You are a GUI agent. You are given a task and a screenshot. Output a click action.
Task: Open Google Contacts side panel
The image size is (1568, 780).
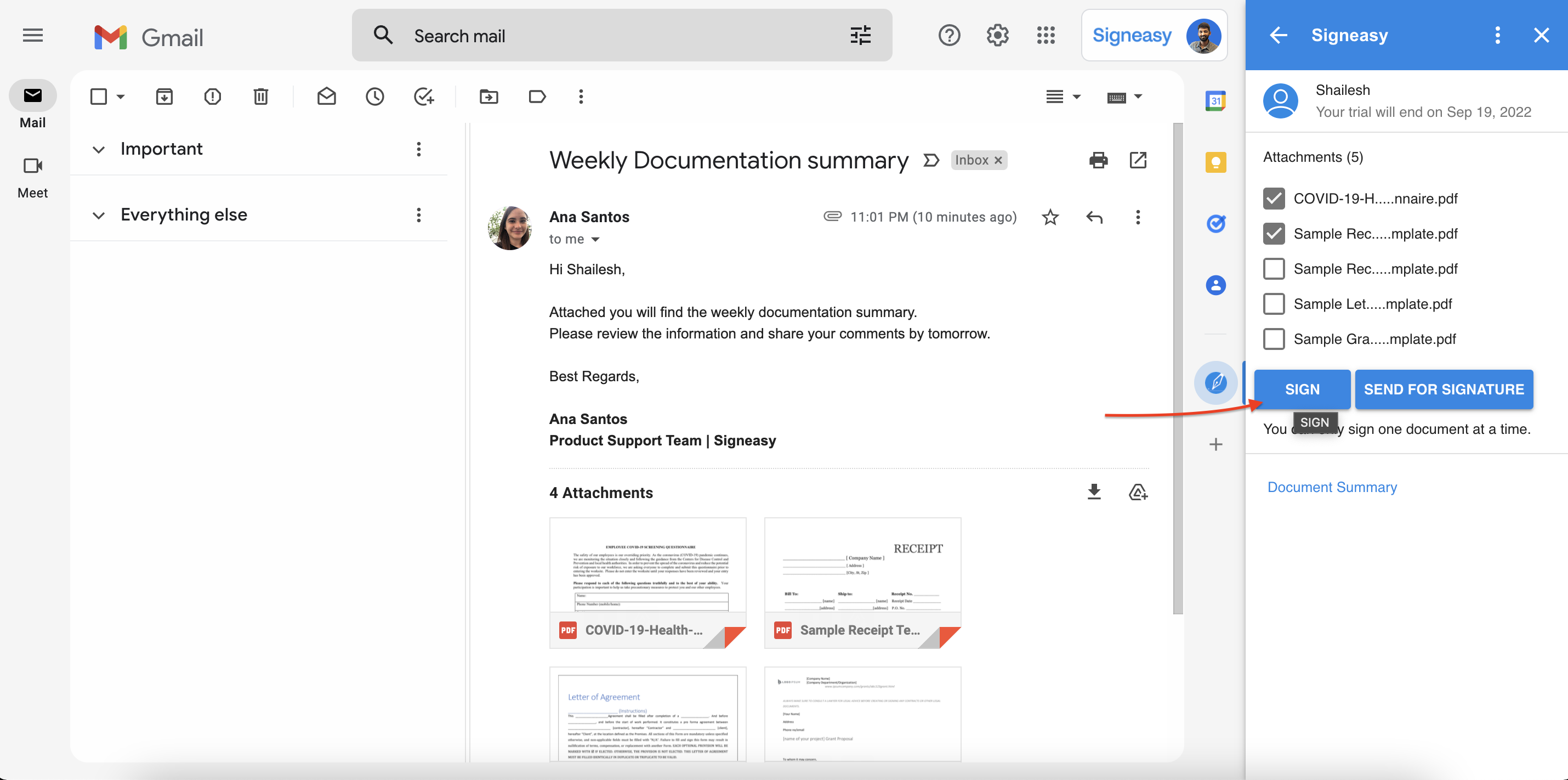[x=1215, y=285]
